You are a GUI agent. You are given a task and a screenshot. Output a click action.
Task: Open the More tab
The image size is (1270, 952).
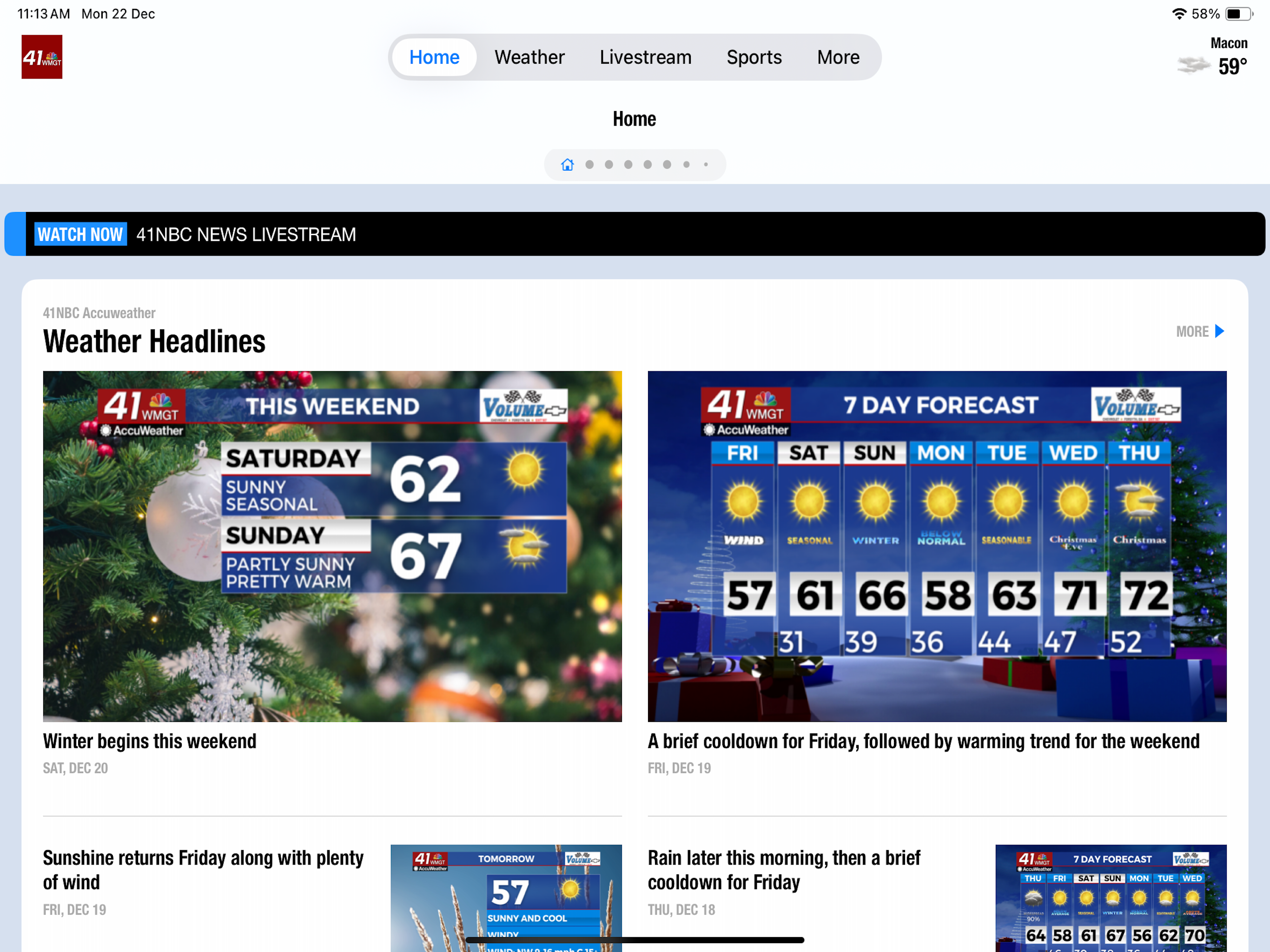pos(838,57)
